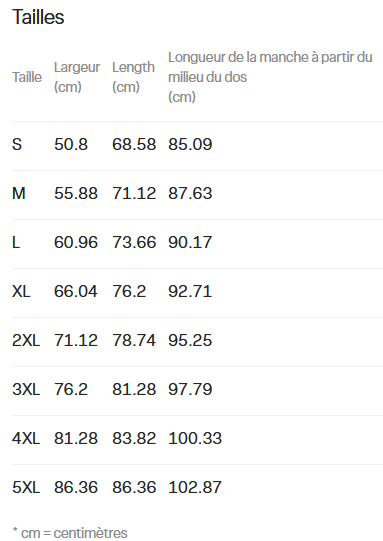Image resolution: width=383 pixels, height=541 pixels.
Task: Select the XL size row label
Action: pos(21,291)
